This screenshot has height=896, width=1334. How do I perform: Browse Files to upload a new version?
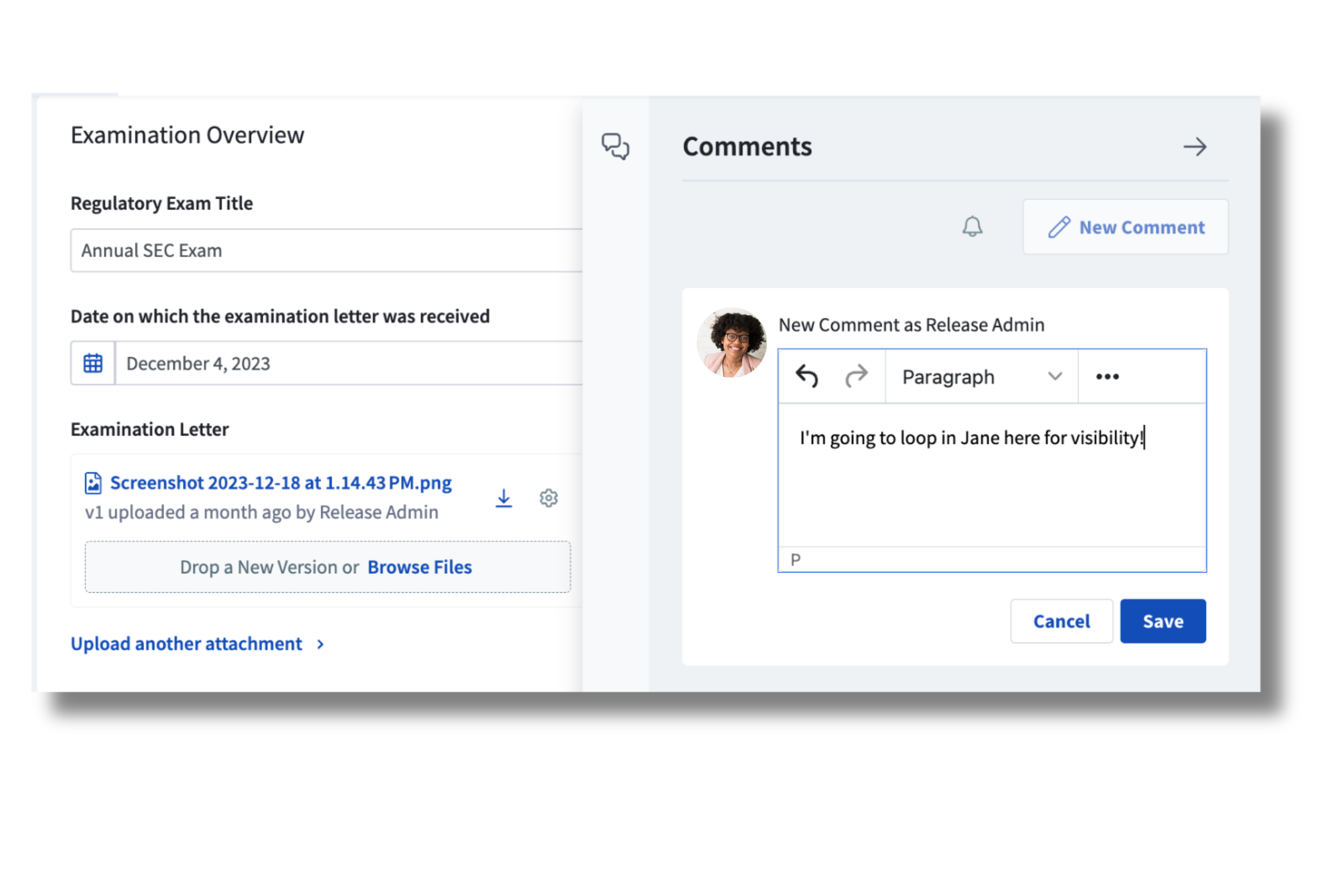(x=420, y=567)
